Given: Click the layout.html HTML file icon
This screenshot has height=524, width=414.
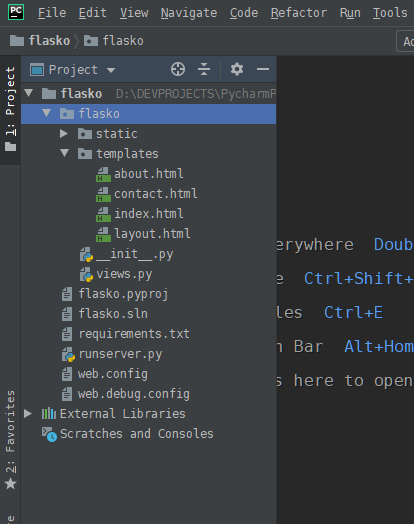Looking at the screenshot, I should (103, 235).
